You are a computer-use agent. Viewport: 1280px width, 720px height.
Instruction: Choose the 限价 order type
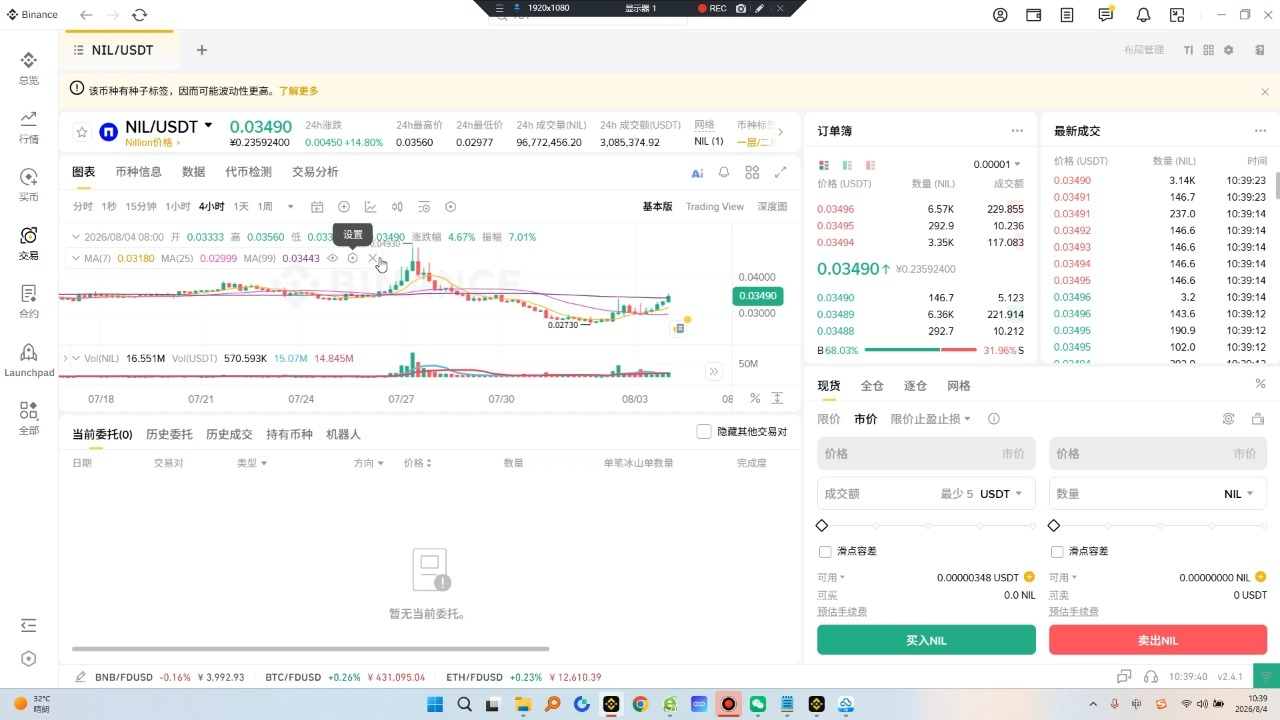pos(829,419)
